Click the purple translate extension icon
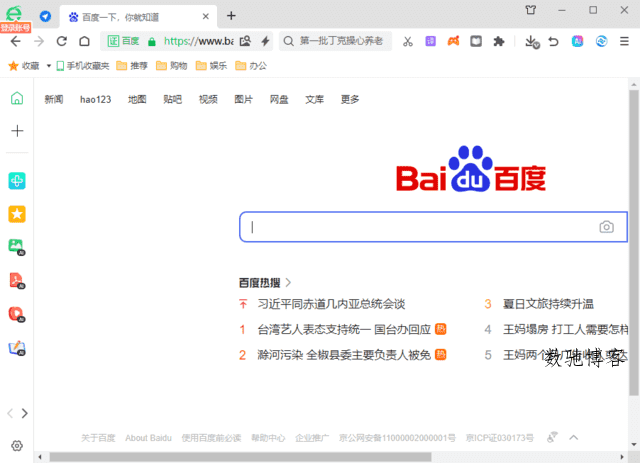The height and width of the screenshot is (463, 640). pyautogui.click(x=431, y=41)
